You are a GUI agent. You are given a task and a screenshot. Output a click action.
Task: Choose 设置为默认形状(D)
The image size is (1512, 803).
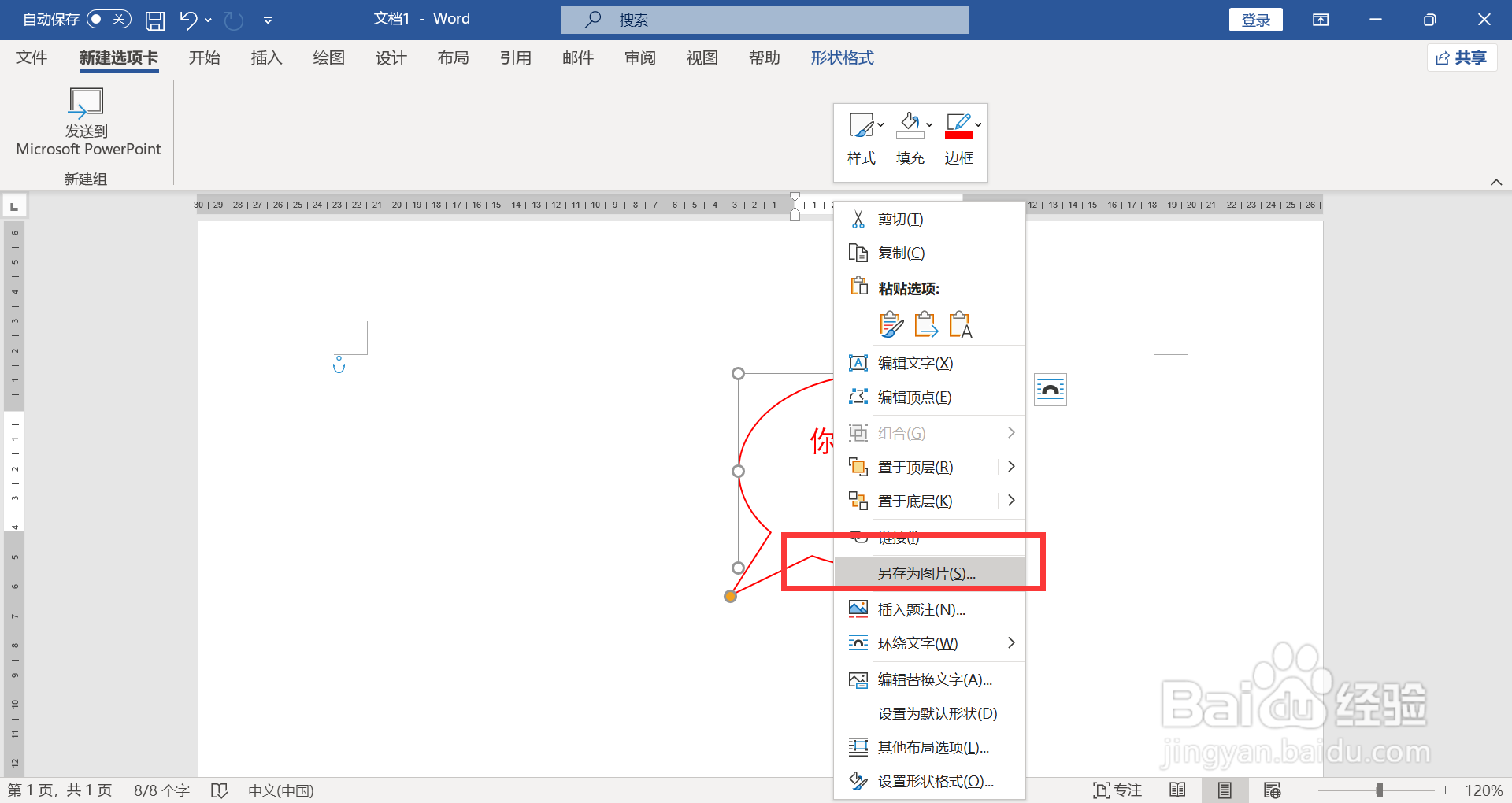pos(930,713)
